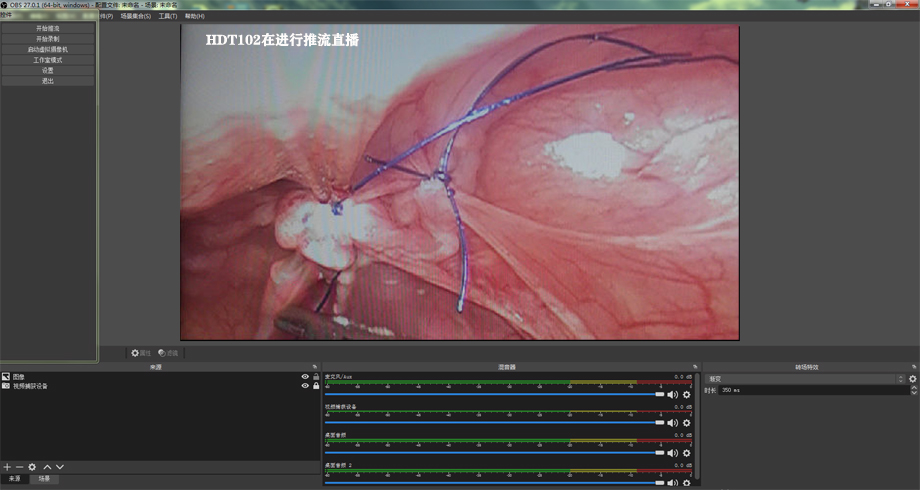Open the transition properties gear icon

[x=912, y=379]
